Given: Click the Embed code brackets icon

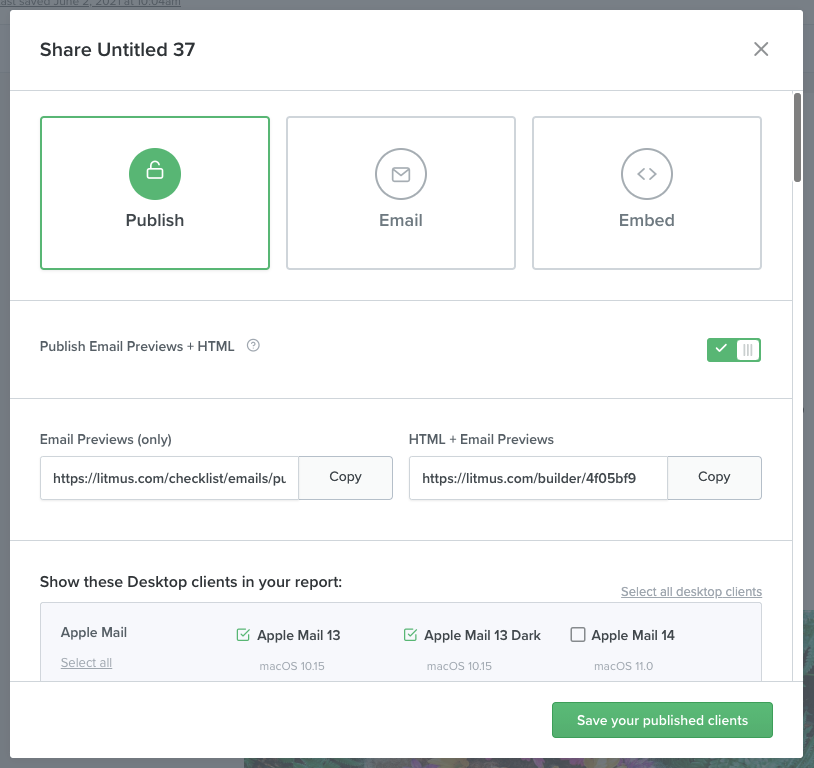Looking at the screenshot, I should [647, 174].
